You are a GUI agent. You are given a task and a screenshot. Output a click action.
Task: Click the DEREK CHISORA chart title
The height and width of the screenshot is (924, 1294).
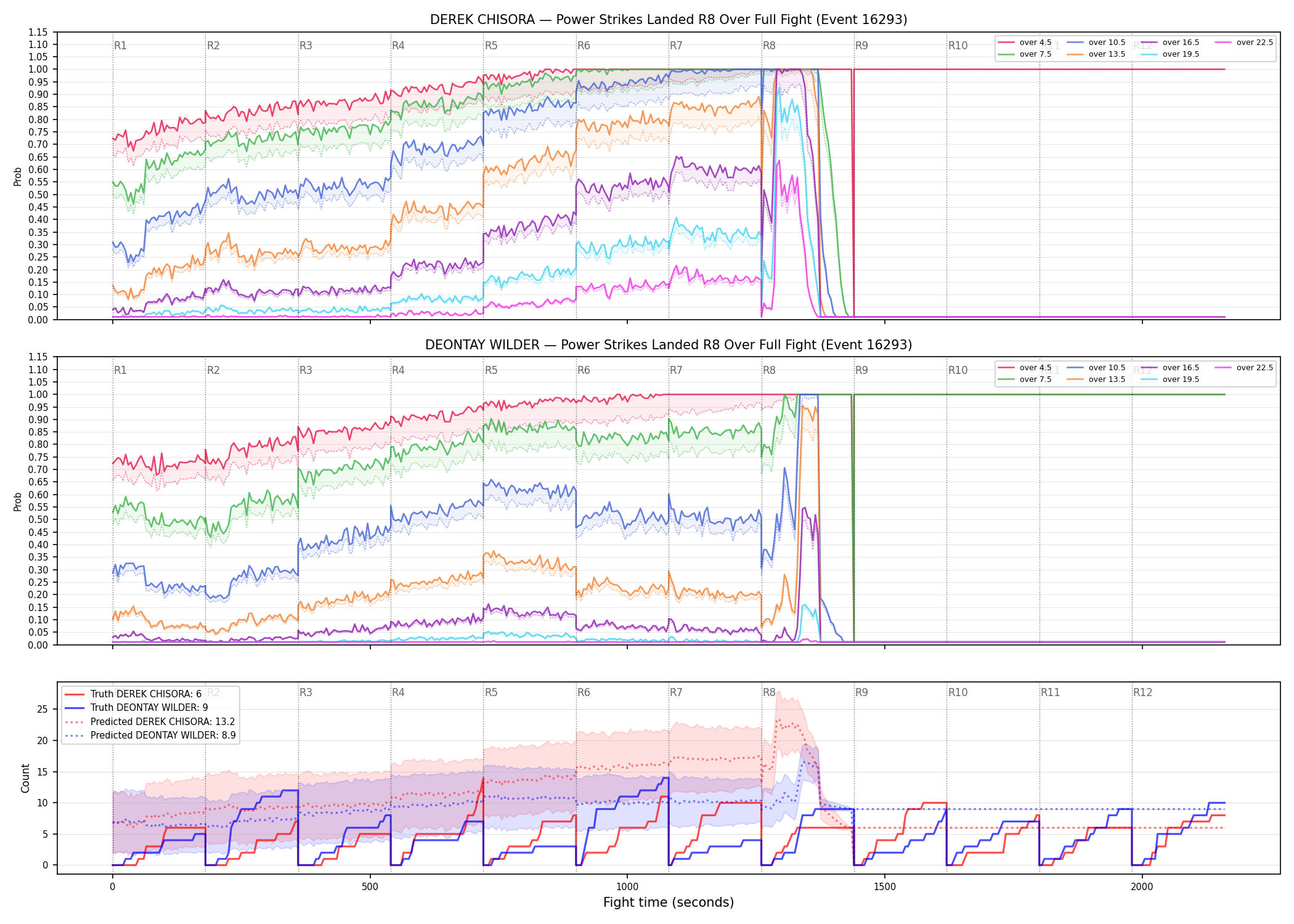coord(669,20)
